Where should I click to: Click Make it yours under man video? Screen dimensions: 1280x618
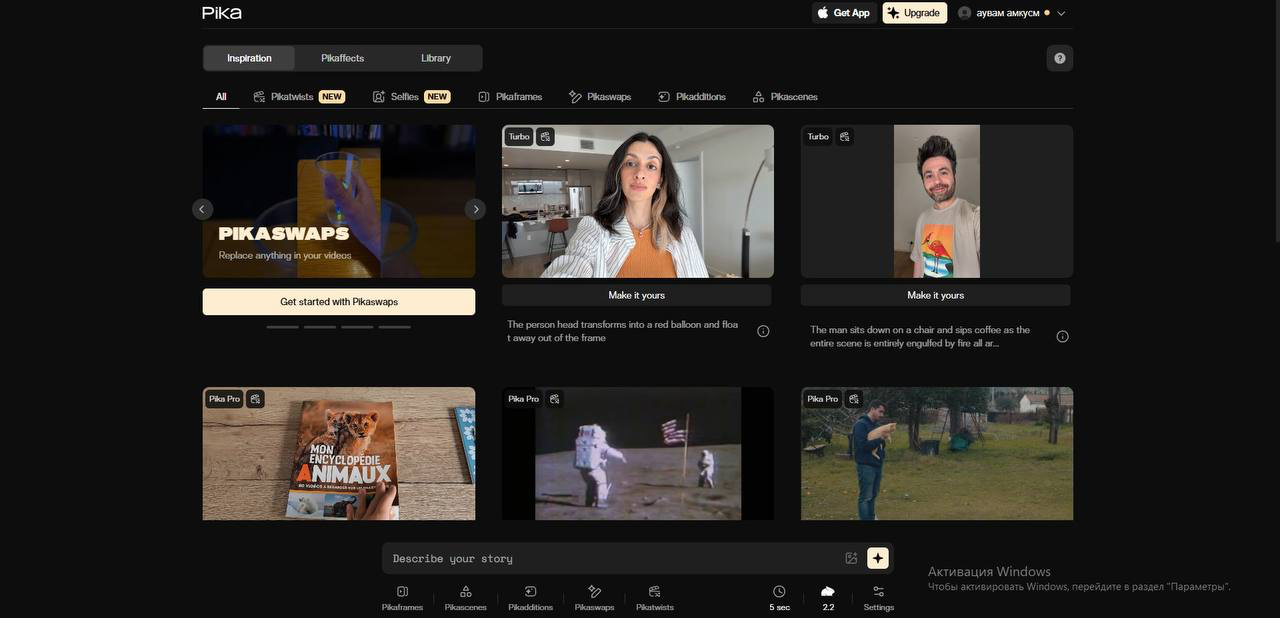click(x=936, y=295)
